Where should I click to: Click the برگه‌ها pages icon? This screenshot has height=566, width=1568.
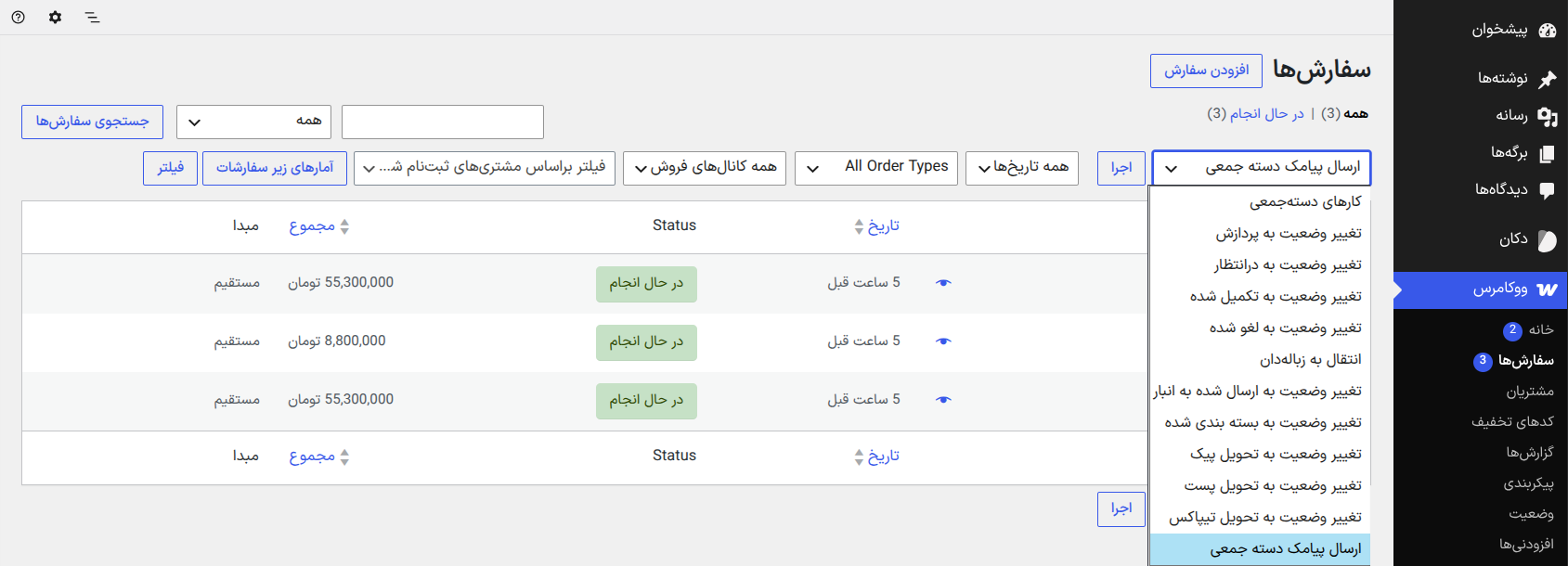(x=1547, y=153)
